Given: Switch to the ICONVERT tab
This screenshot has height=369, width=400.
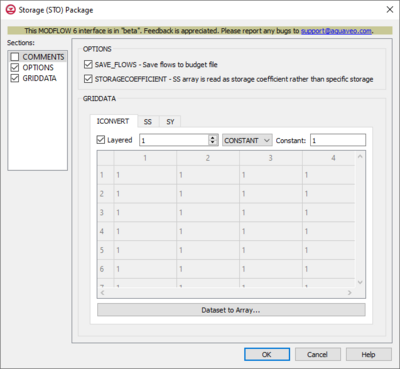Looking at the screenshot, I should pyautogui.click(x=113, y=121).
